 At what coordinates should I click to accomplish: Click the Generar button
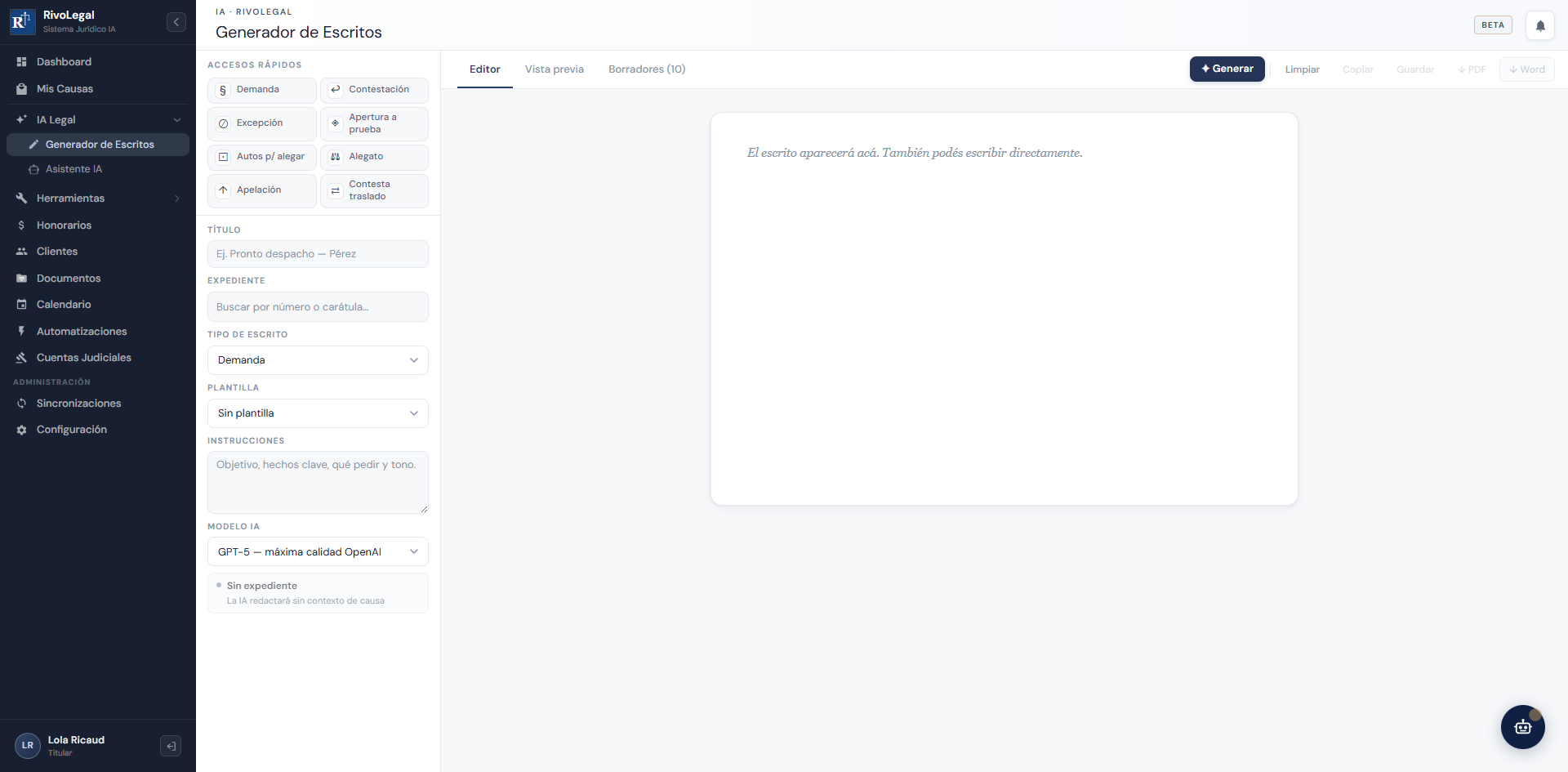[x=1227, y=69]
